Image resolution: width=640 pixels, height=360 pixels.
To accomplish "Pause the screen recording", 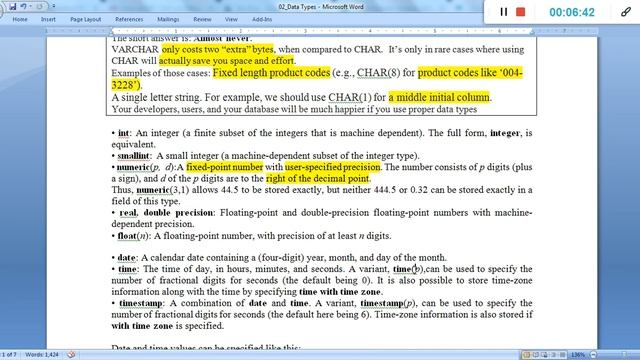I will 504,12.
